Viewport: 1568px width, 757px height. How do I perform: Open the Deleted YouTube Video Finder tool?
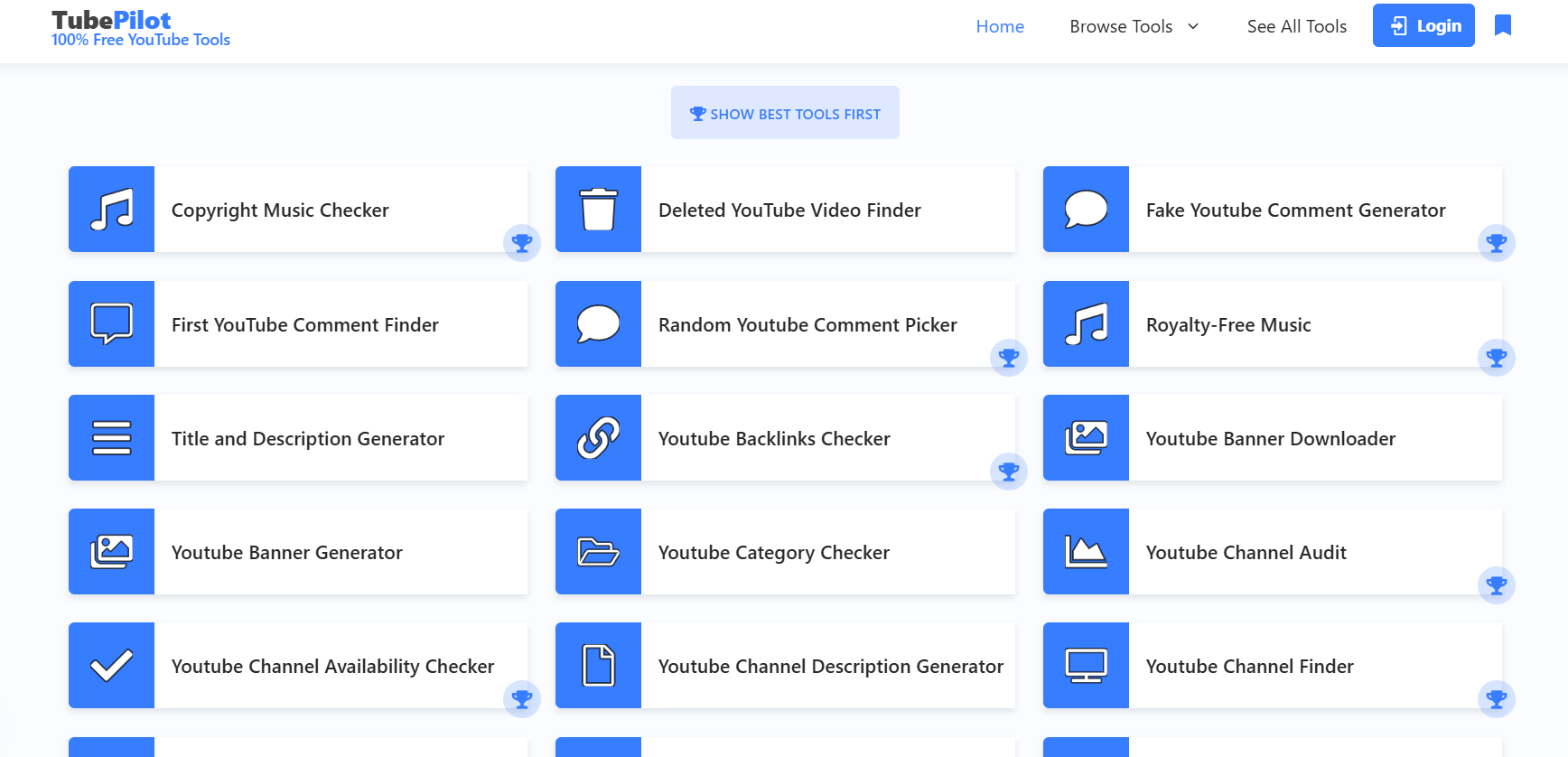785,210
